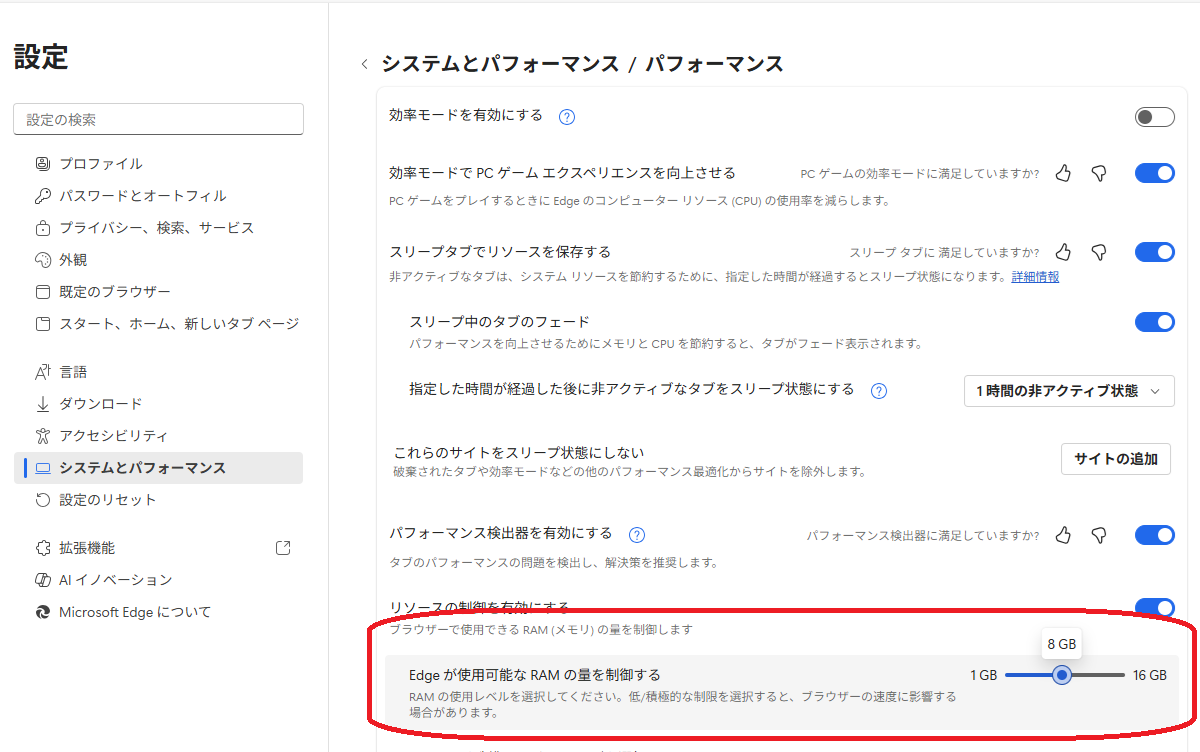1200x752 pixels.
Task: Click the RAM limit slider handle
Action: (1062, 675)
